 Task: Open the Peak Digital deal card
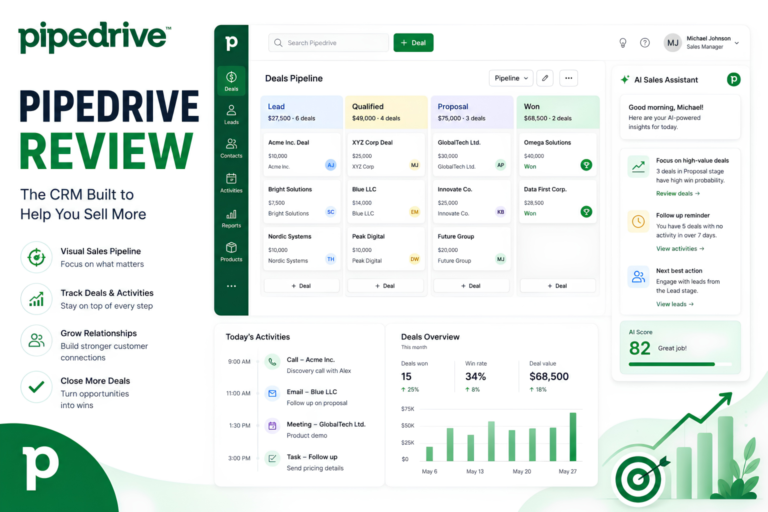point(385,249)
